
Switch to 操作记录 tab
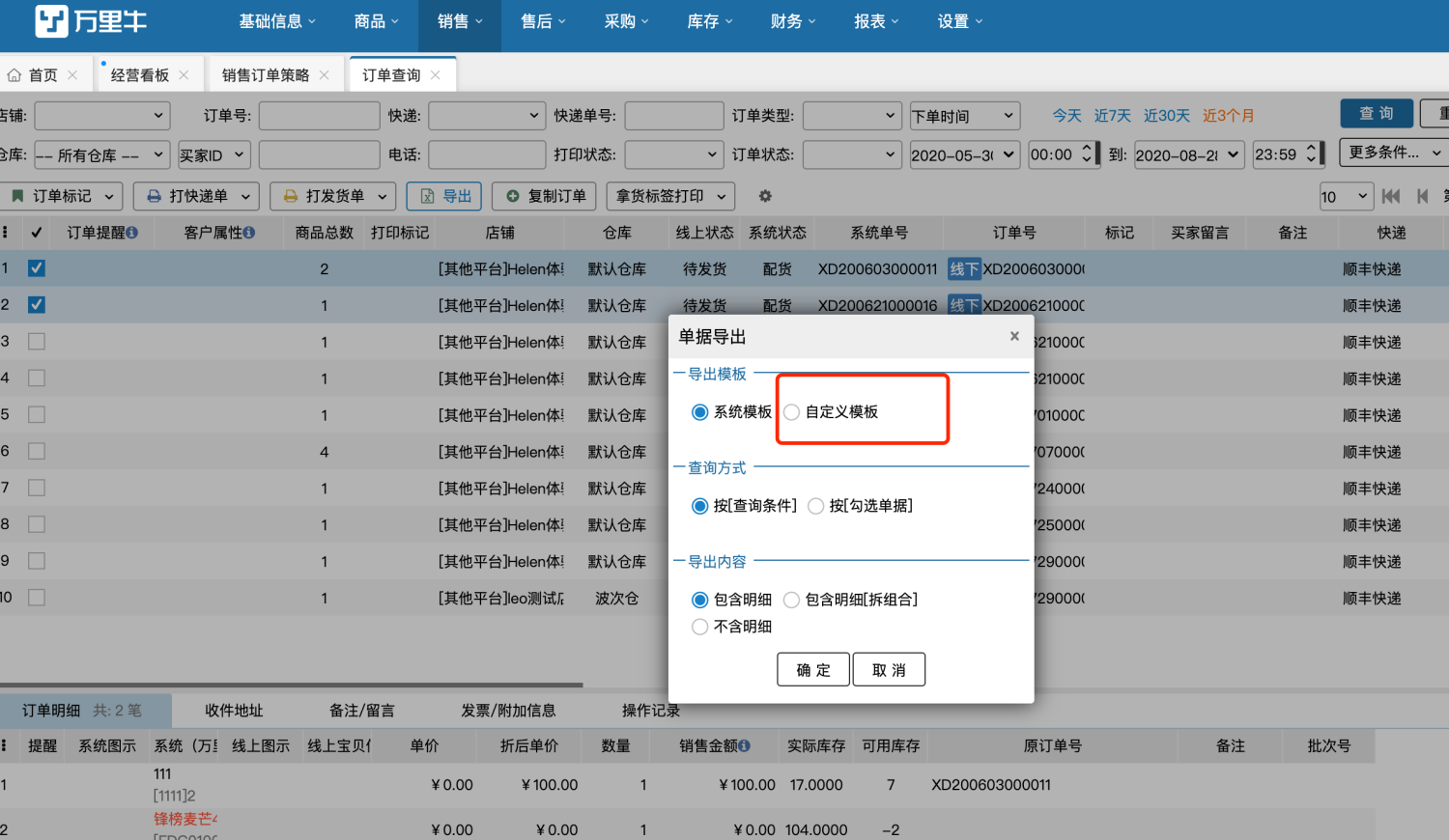[x=651, y=711]
